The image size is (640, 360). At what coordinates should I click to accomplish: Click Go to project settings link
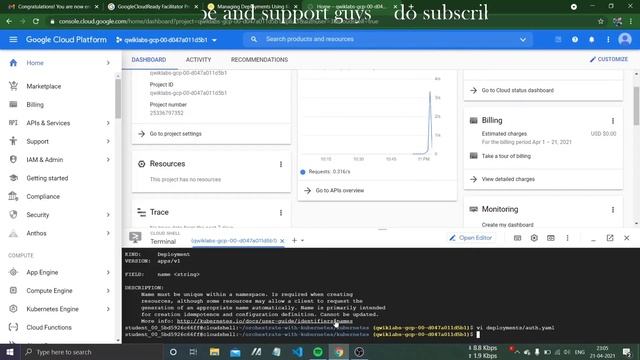coord(176,134)
